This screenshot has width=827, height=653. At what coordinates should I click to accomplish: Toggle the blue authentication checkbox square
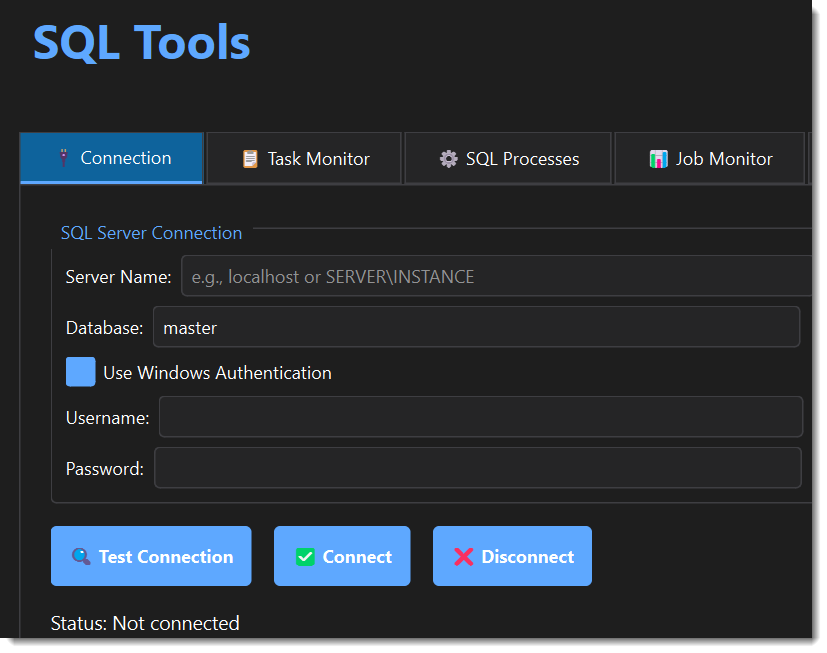(80, 371)
